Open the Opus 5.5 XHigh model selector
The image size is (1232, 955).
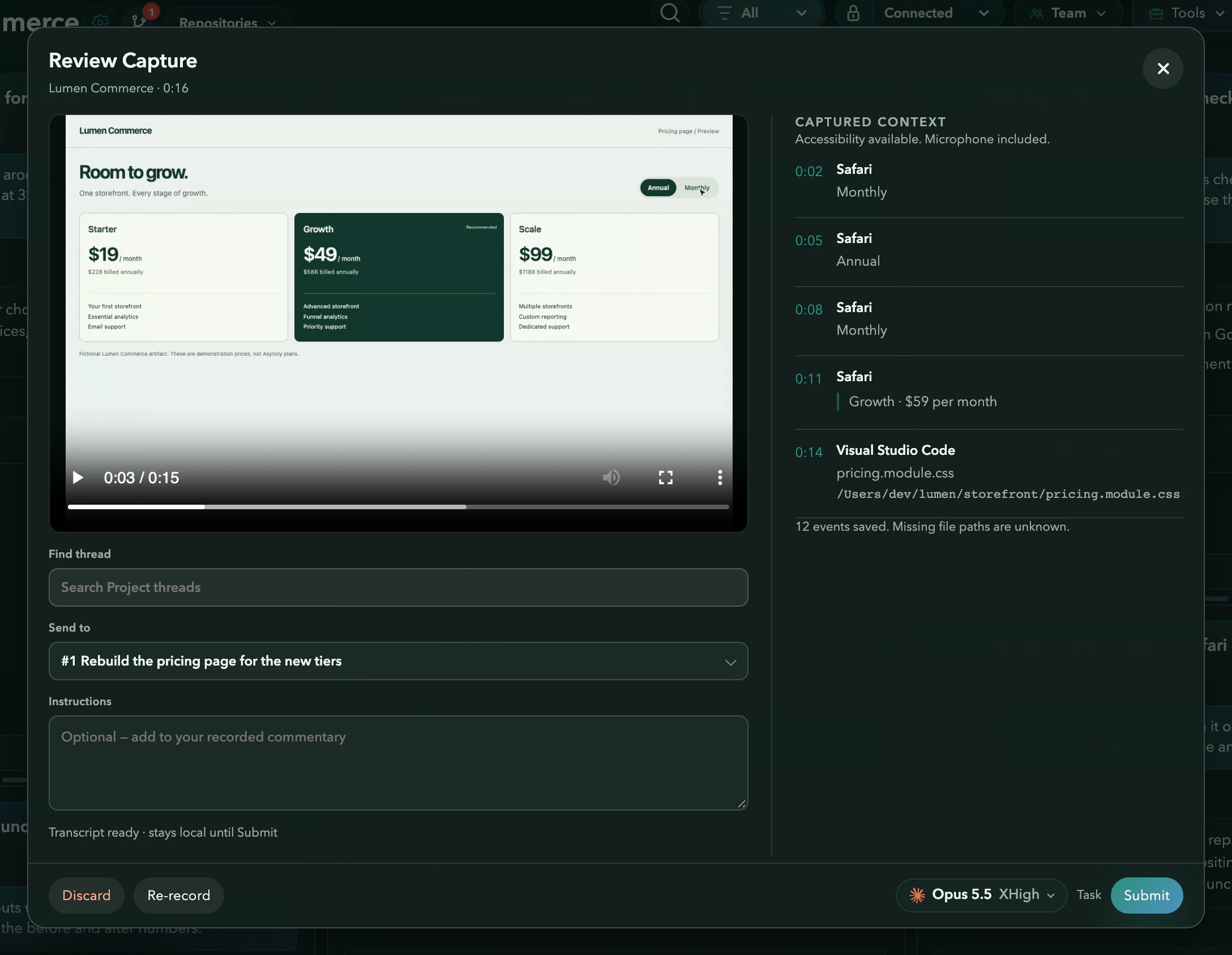coord(981,895)
